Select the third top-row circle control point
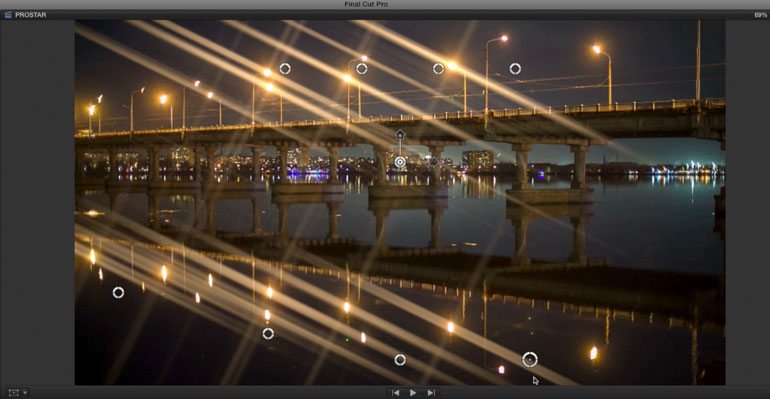This screenshot has width=770, height=399. pos(439,69)
